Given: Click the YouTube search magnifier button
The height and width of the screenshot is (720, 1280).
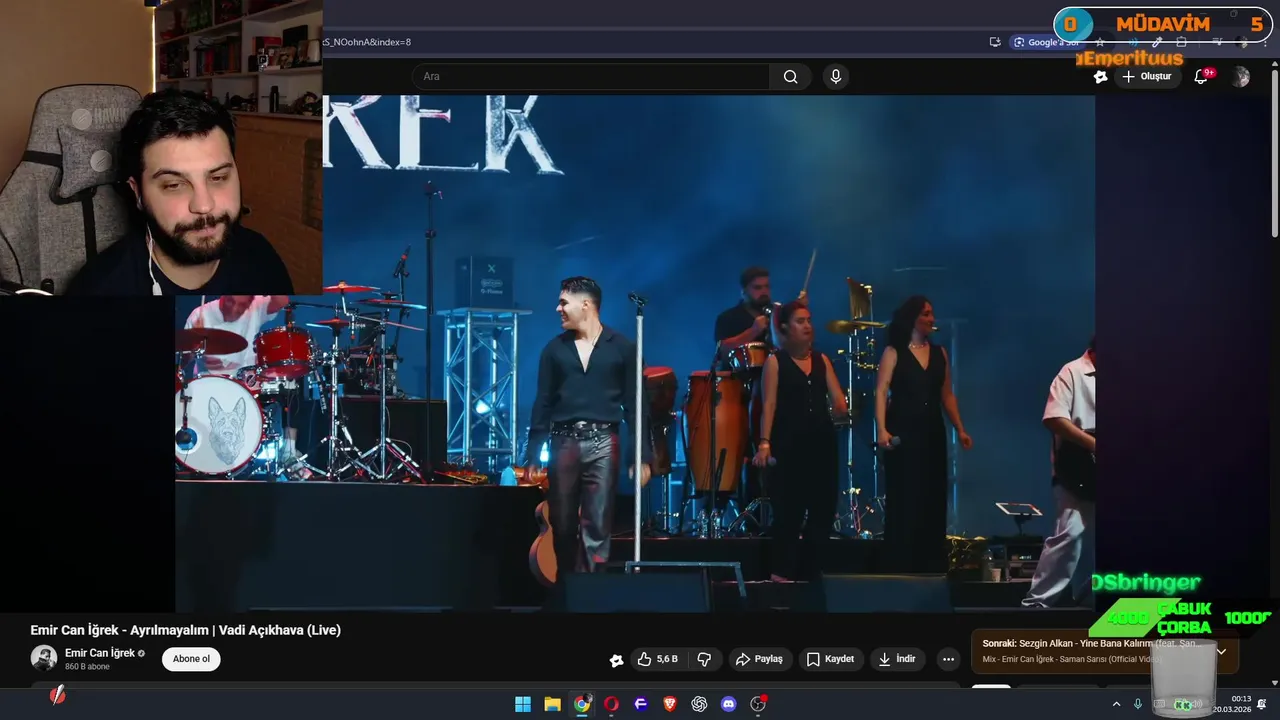Looking at the screenshot, I should [x=790, y=77].
